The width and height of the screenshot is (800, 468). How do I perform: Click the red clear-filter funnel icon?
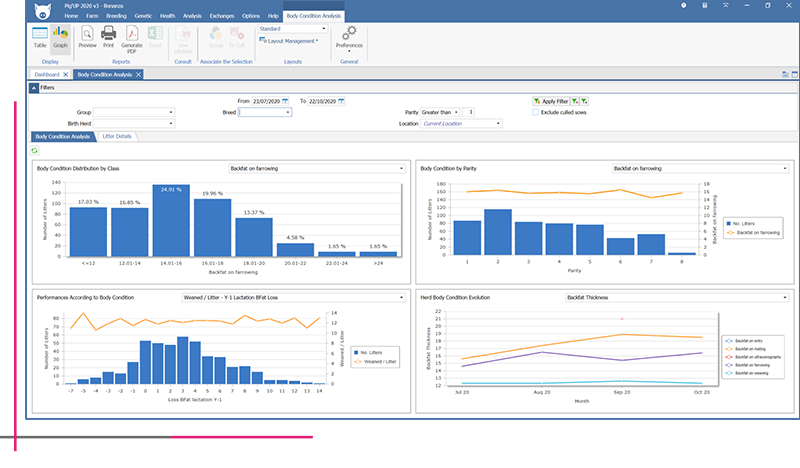[x=575, y=101]
